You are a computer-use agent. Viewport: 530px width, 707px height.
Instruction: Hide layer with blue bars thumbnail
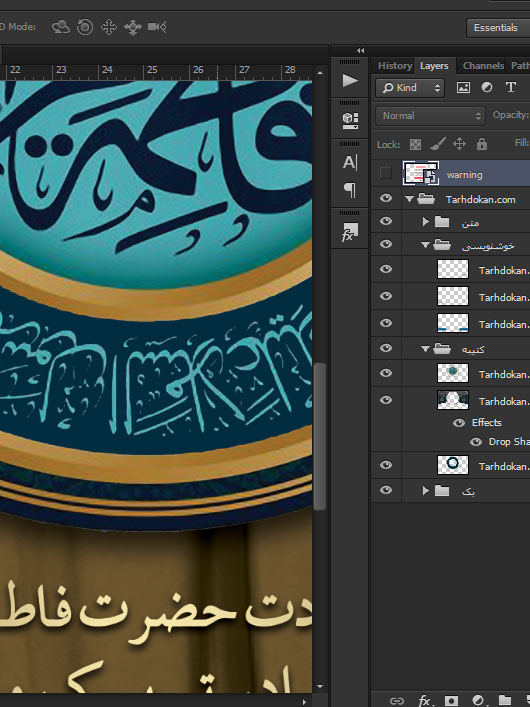pyautogui.click(x=386, y=323)
